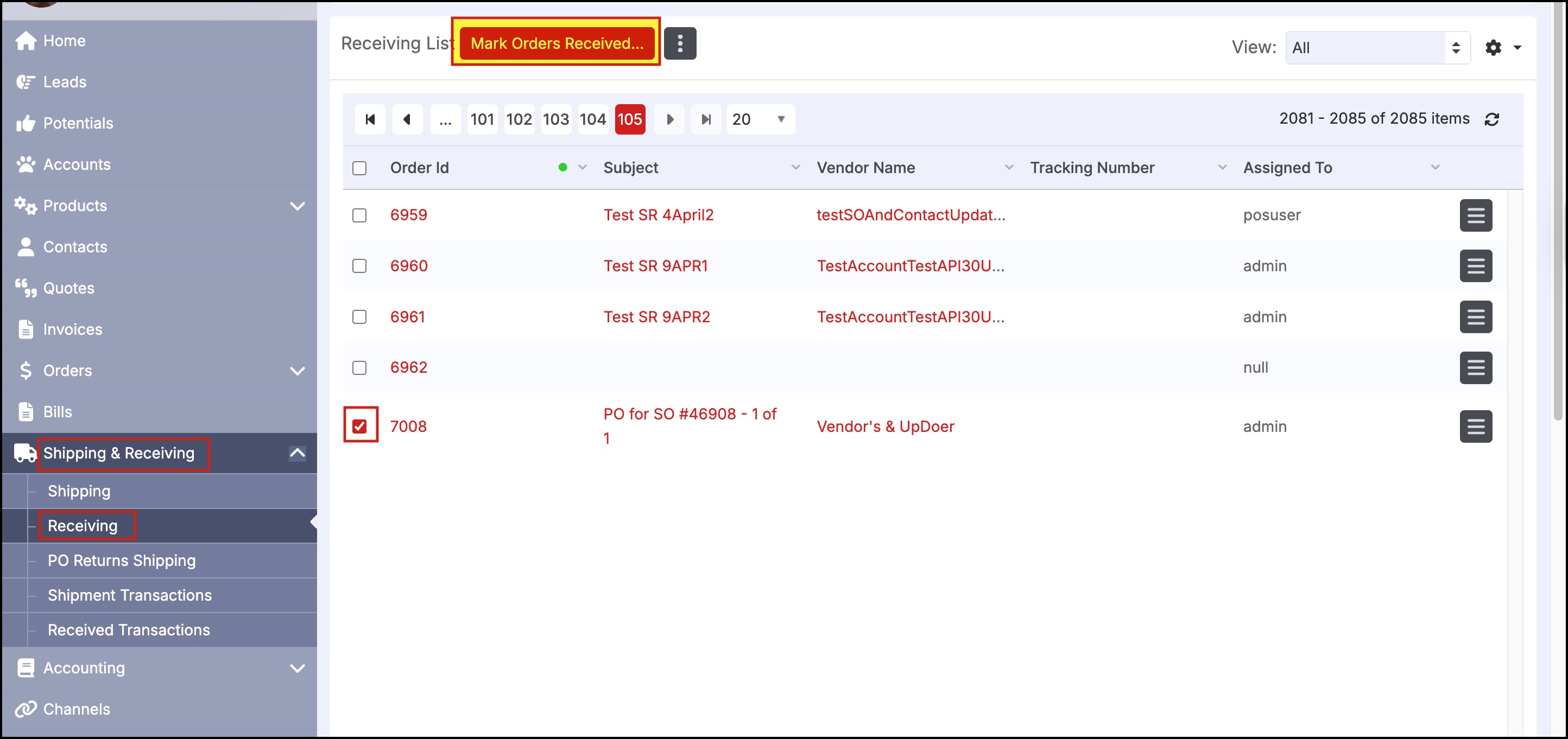This screenshot has height=739, width=1568.
Task: Click the three-dot more actions icon
Action: [x=679, y=43]
